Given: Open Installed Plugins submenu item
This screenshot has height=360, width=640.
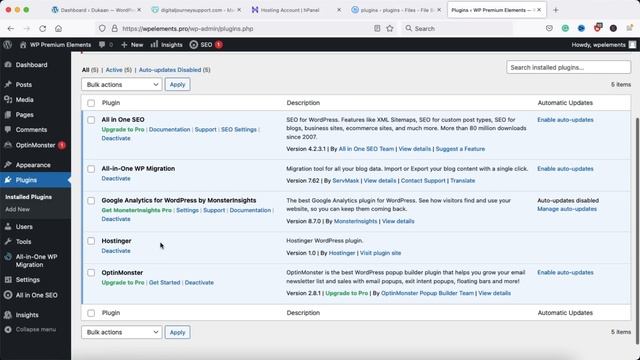Looking at the screenshot, I should click(x=29, y=197).
